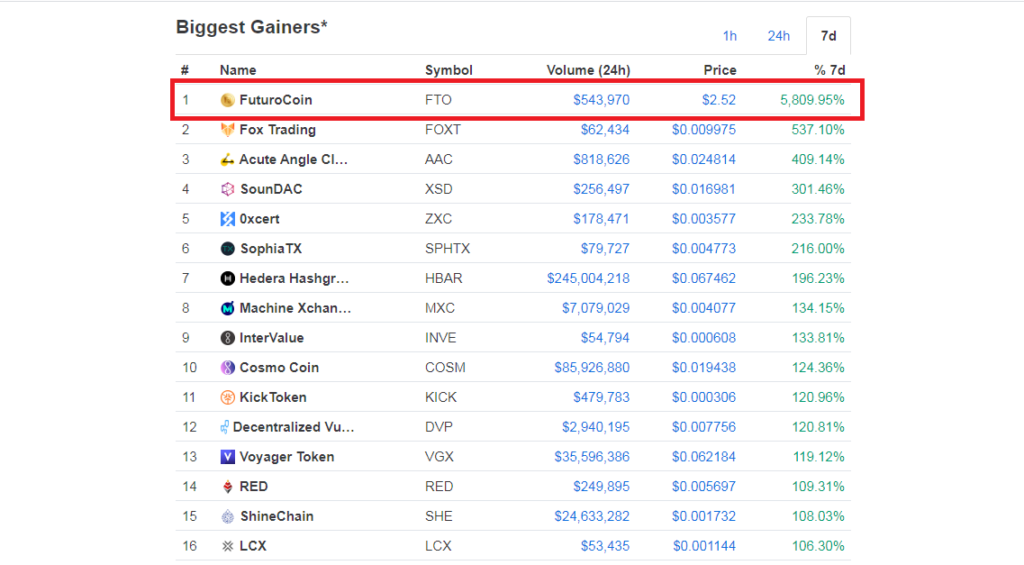Click the LCX price $0.001144 link
1024x565 pixels.
[704, 546]
